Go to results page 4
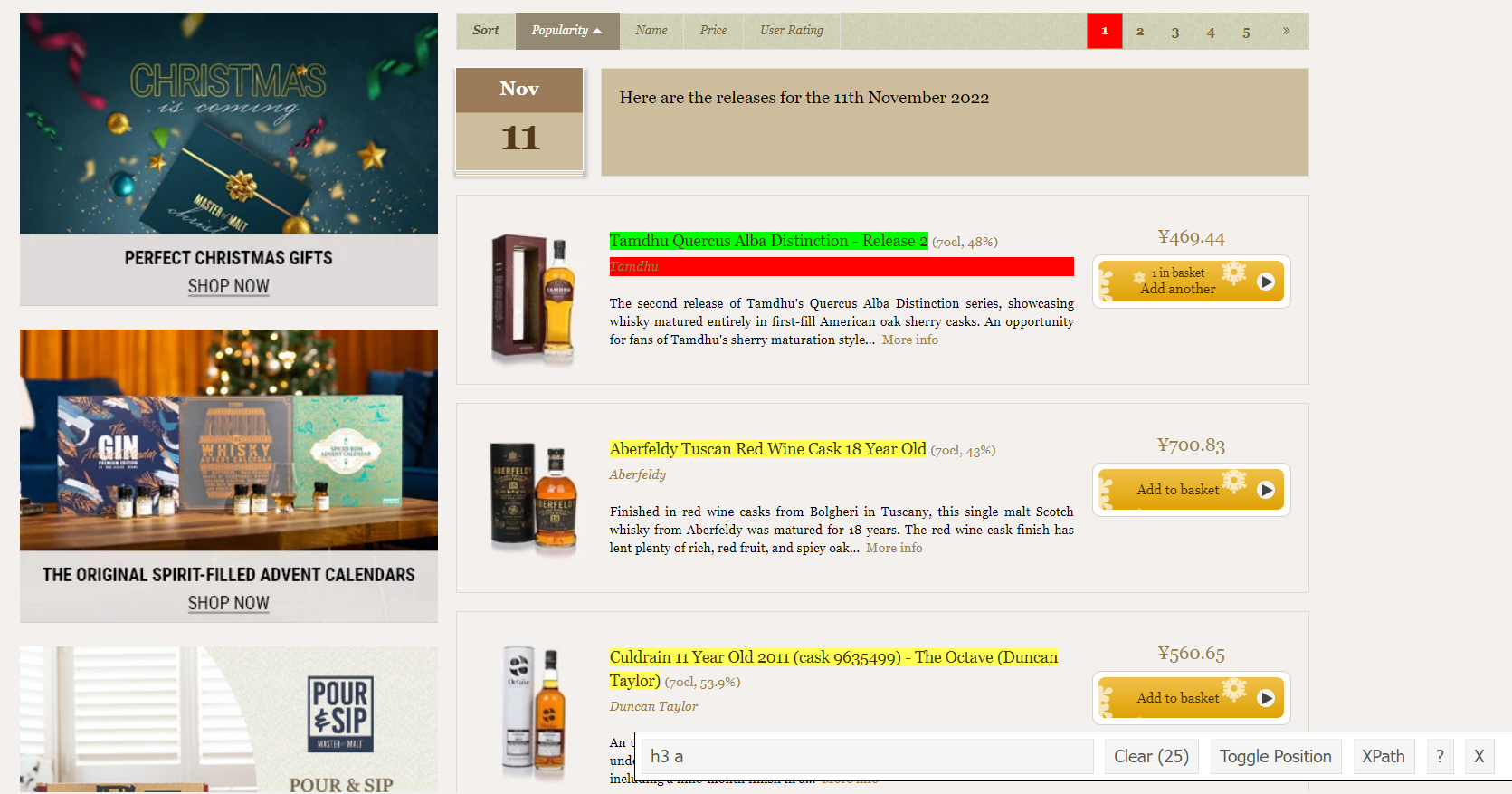1512x794 pixels. coord(1211,32)
